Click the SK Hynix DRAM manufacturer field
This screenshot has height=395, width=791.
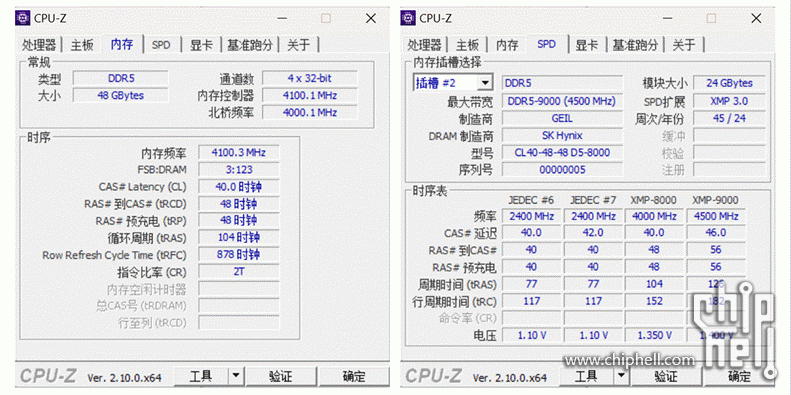click(562, 135)
